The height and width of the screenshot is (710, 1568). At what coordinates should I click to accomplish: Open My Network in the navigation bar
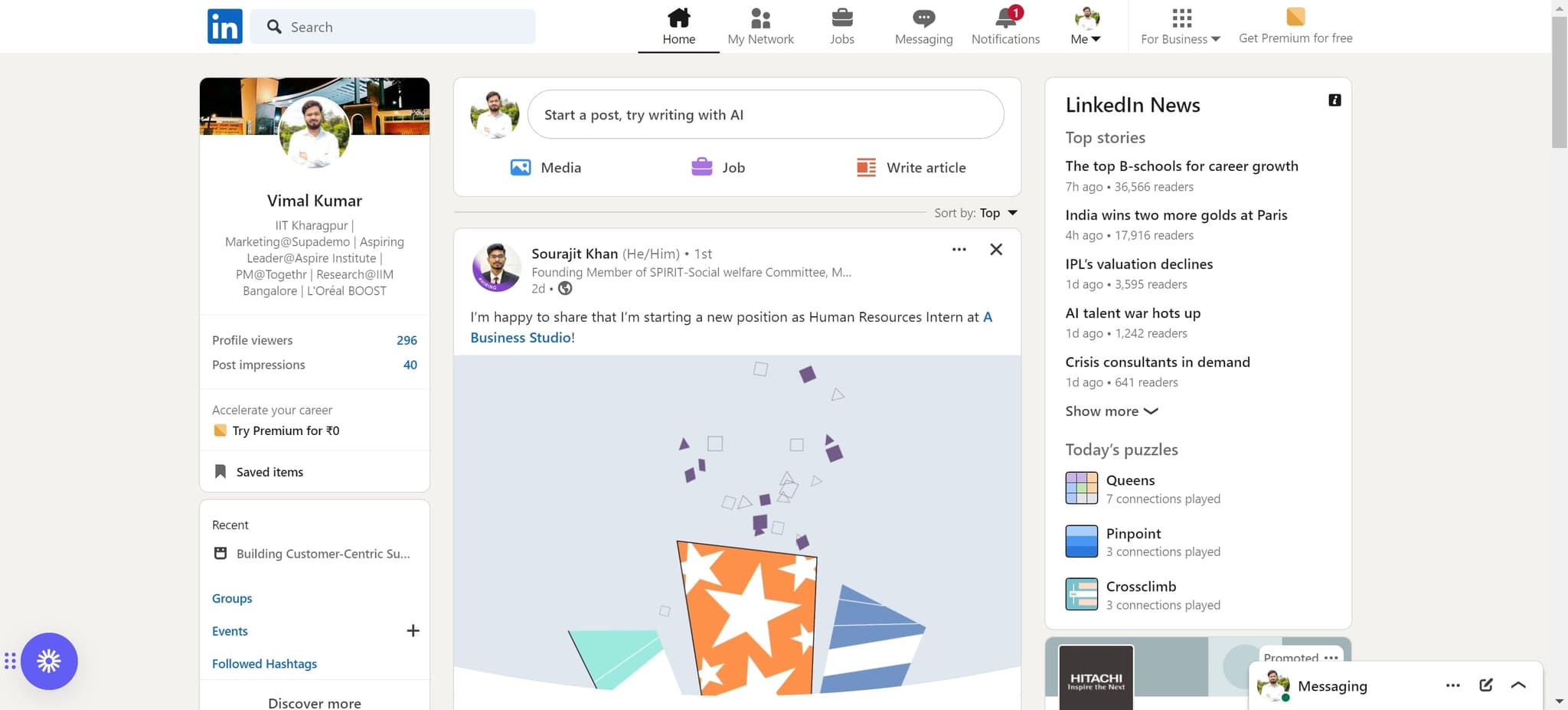760,27
